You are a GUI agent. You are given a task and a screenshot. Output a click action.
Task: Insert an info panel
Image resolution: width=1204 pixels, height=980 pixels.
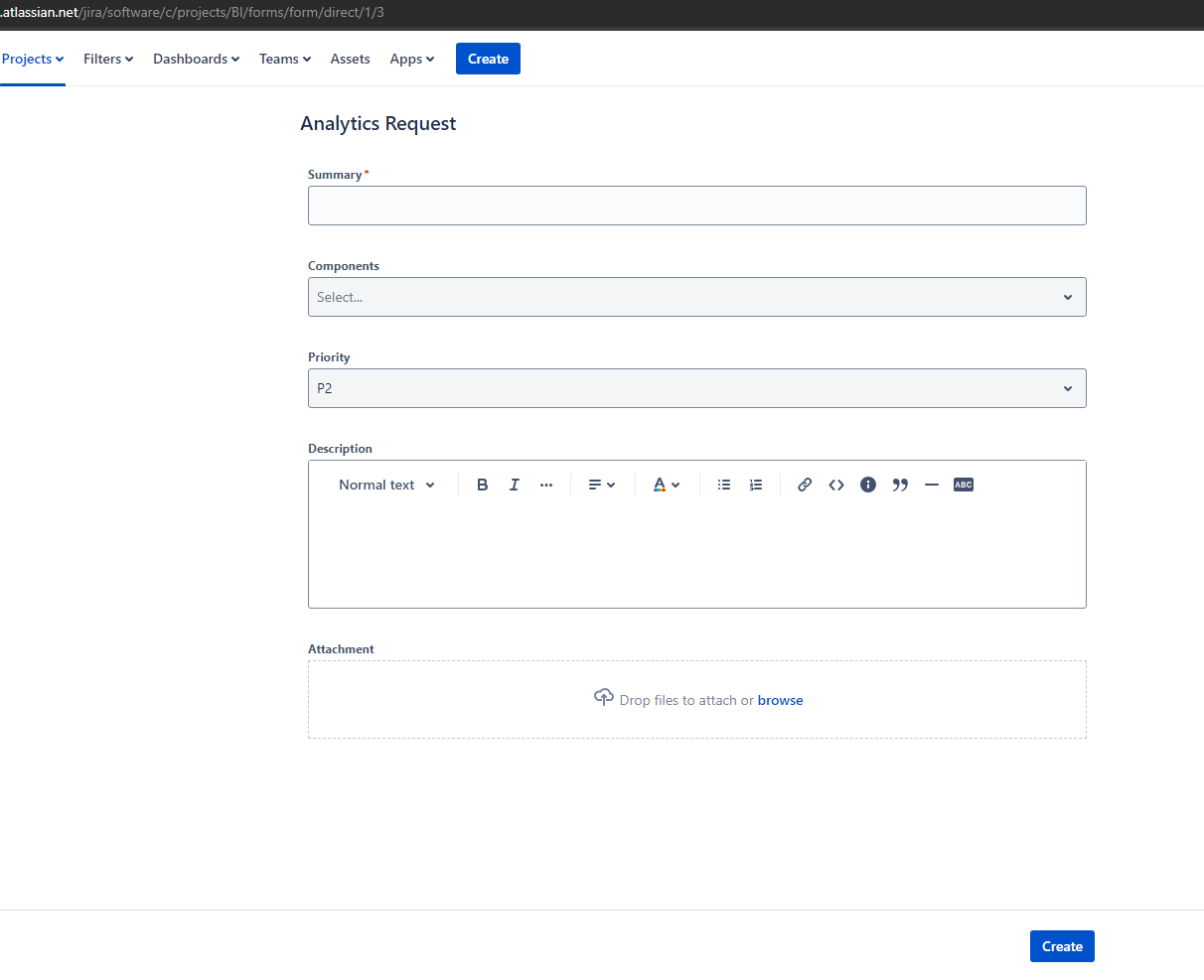[x=868, y=485]
